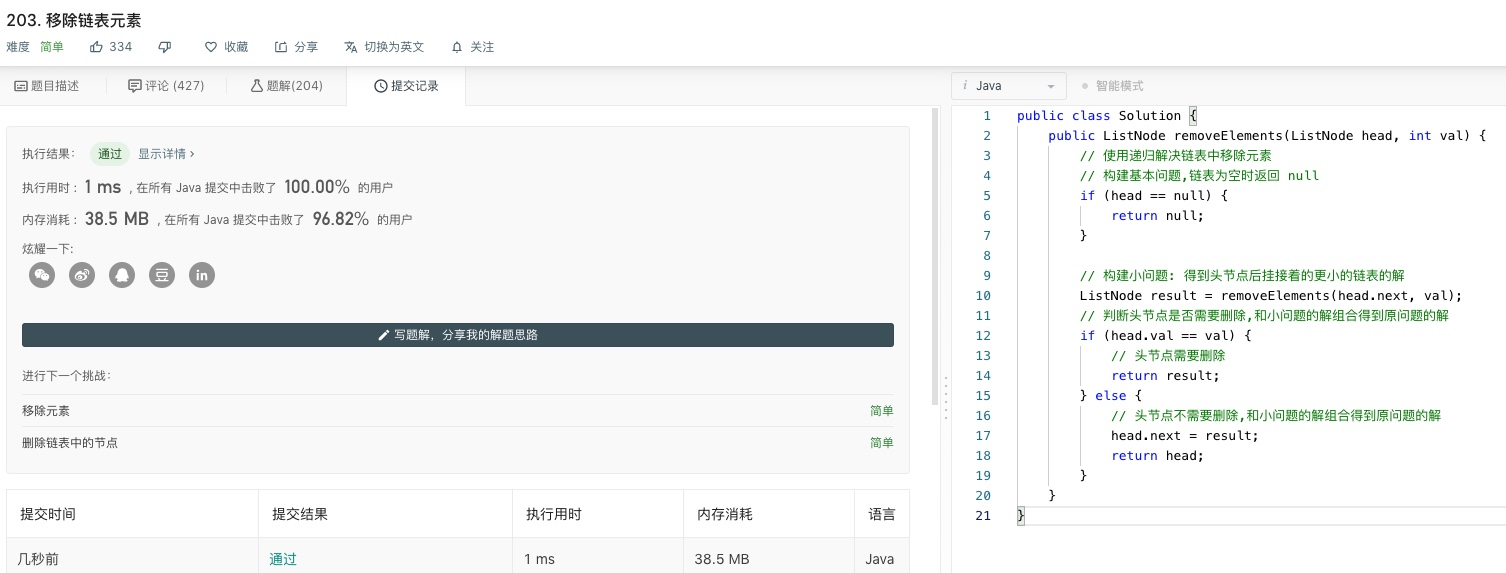Click the 分享 share icon
Screen dimensions: 1506x573
[x=281, y=47]
